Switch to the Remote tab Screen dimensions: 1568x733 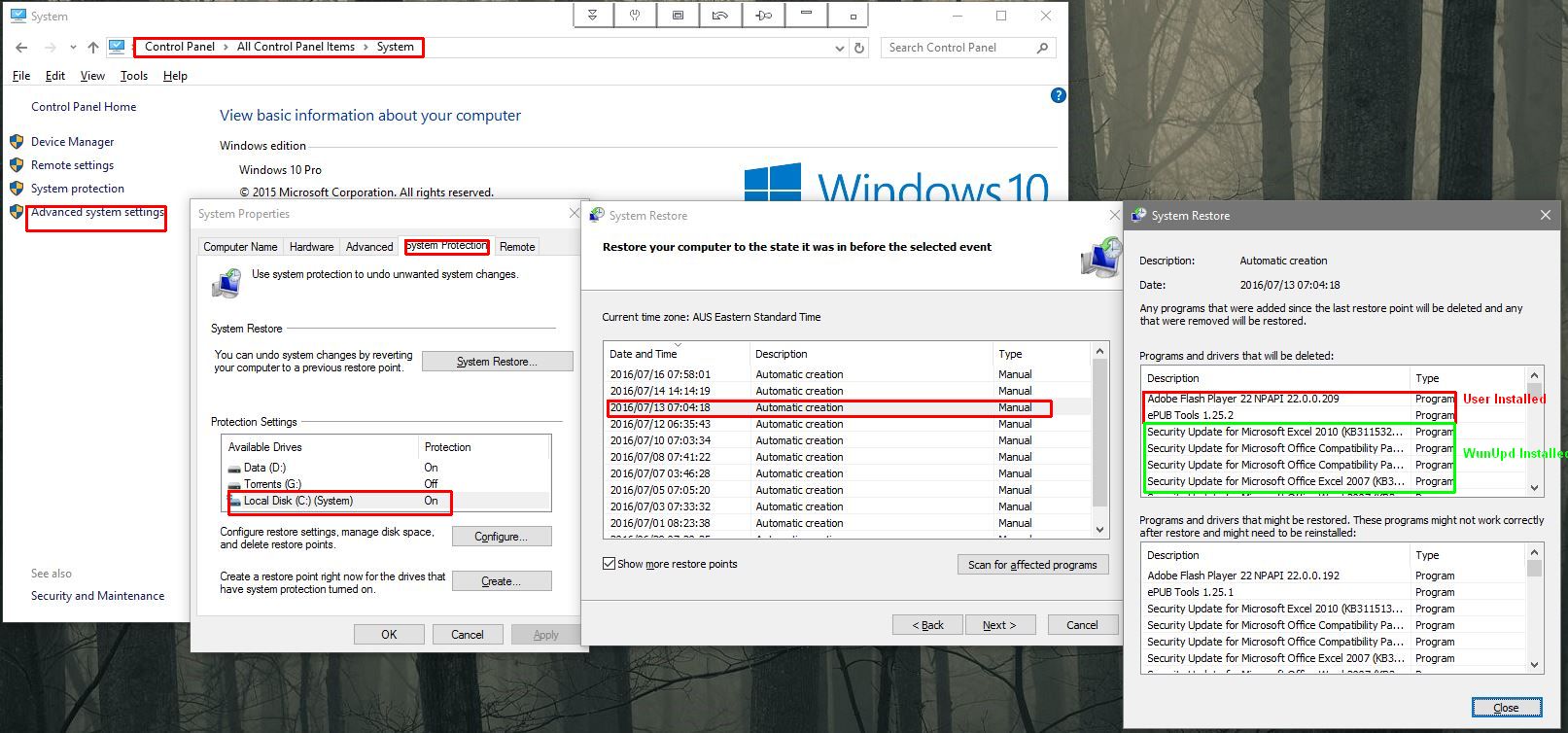coord(517,247)
